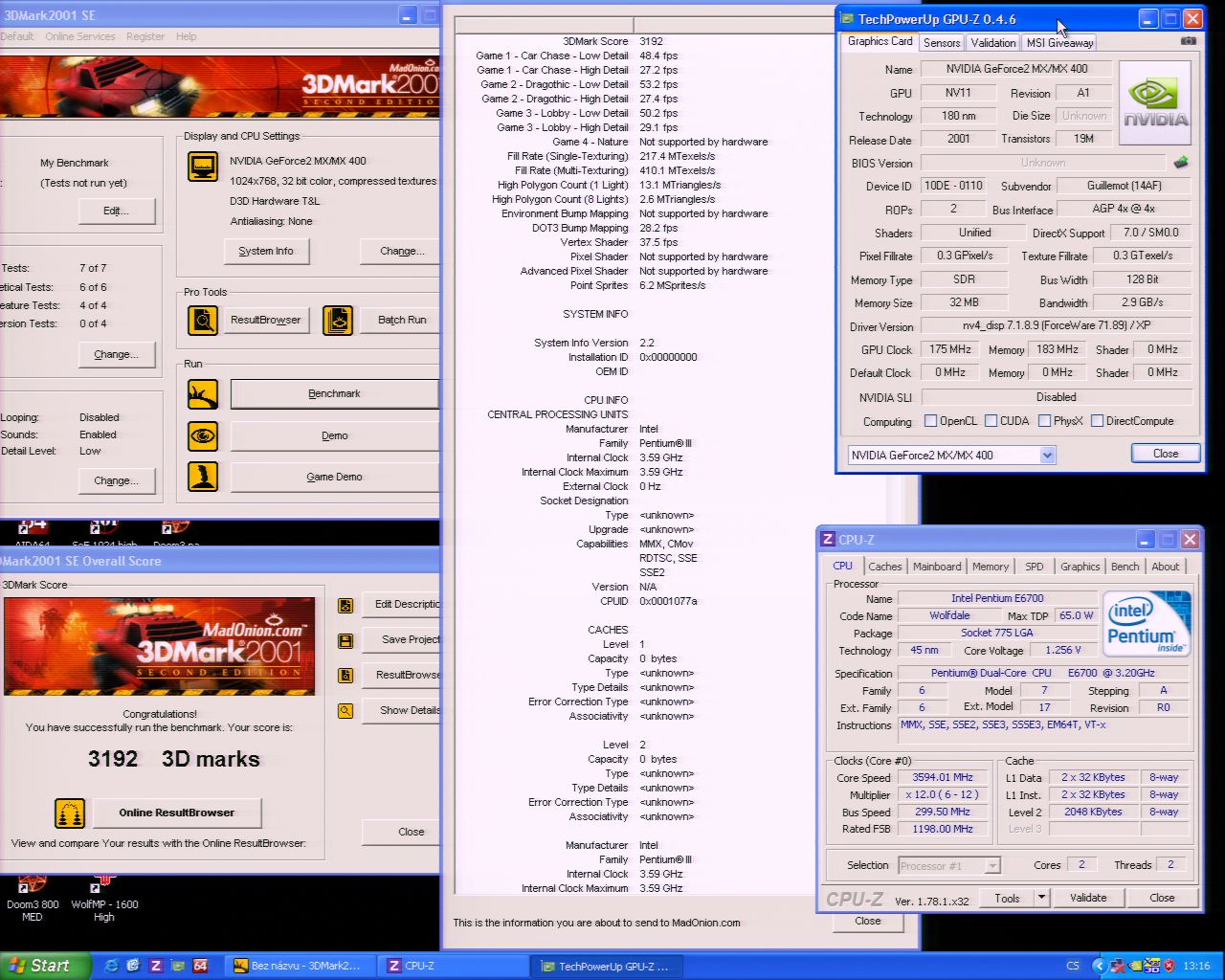Click the Validate button in CPU-Z
The image size is (1225, 980).
[1088, 898]
